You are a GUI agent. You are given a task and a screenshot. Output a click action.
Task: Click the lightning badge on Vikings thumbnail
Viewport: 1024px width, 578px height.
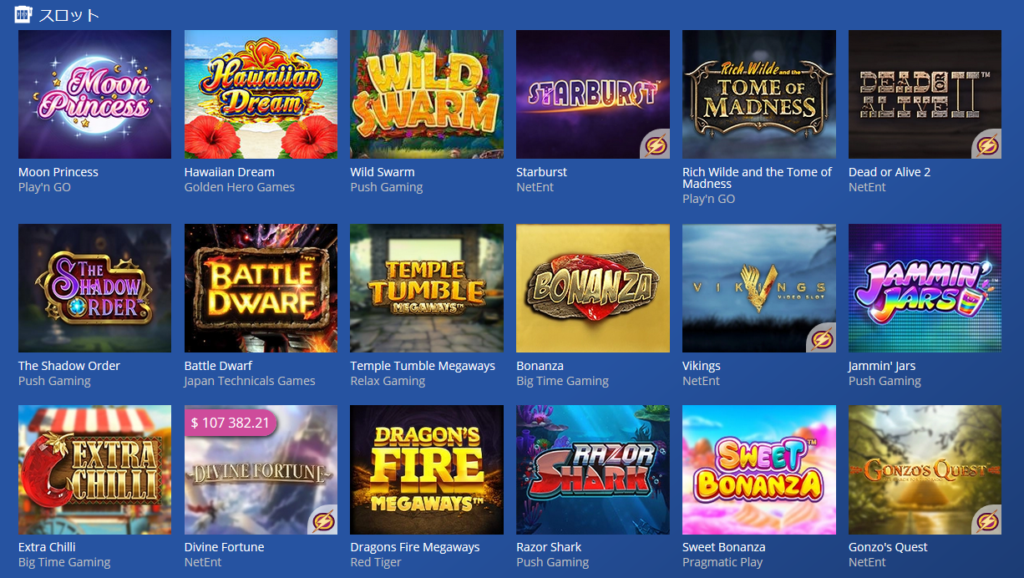[822, 339]
